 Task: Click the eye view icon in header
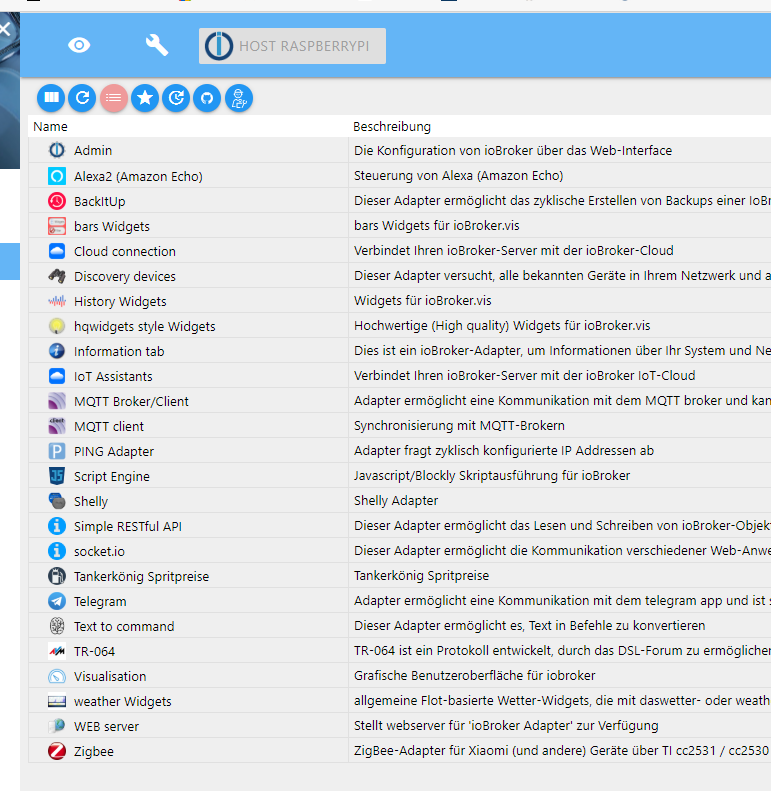tap(79, 45)
